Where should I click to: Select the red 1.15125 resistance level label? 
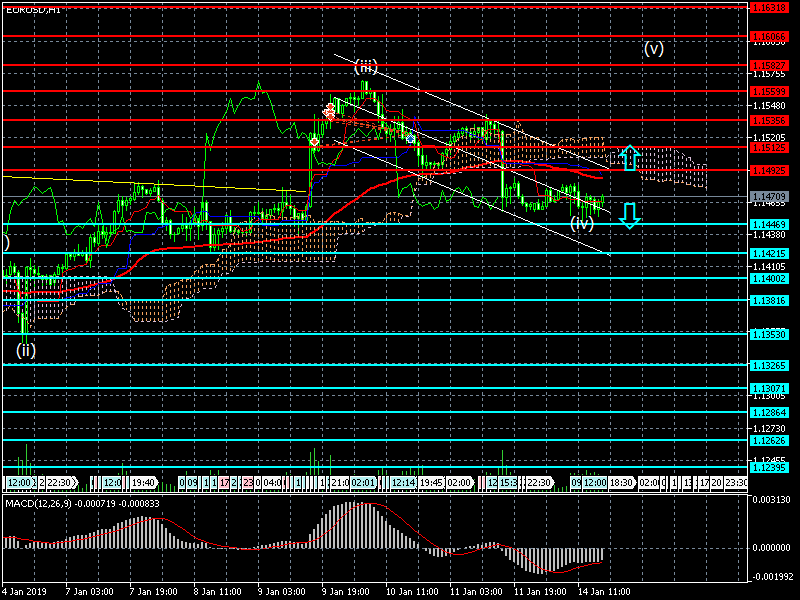point(770,147)
